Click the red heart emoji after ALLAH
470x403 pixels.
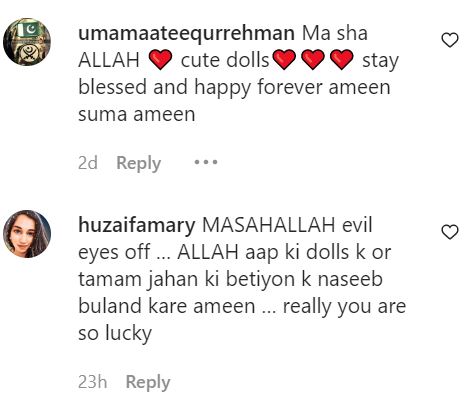pyautogui.click(x=160, y=60)
